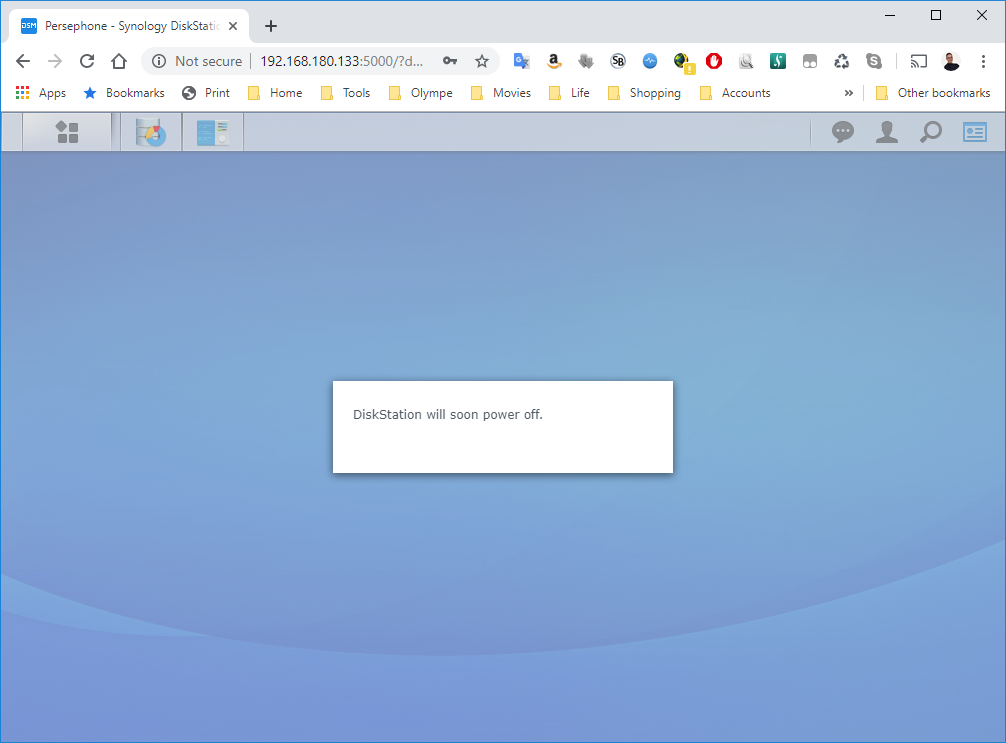The image size is (1006, 743).
Task: Click the green S extension icon
Action: 778,61
